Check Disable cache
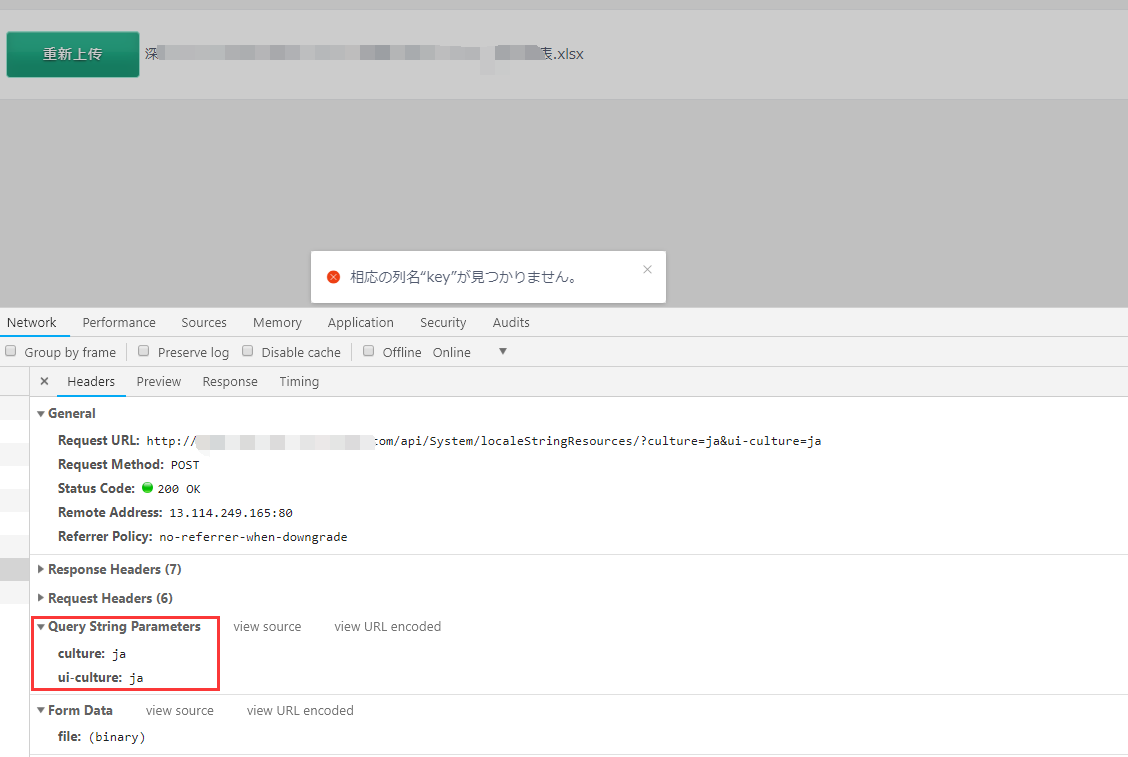Image resolution: width=1128 pixels, height=757 pixels. click(247, 351)
